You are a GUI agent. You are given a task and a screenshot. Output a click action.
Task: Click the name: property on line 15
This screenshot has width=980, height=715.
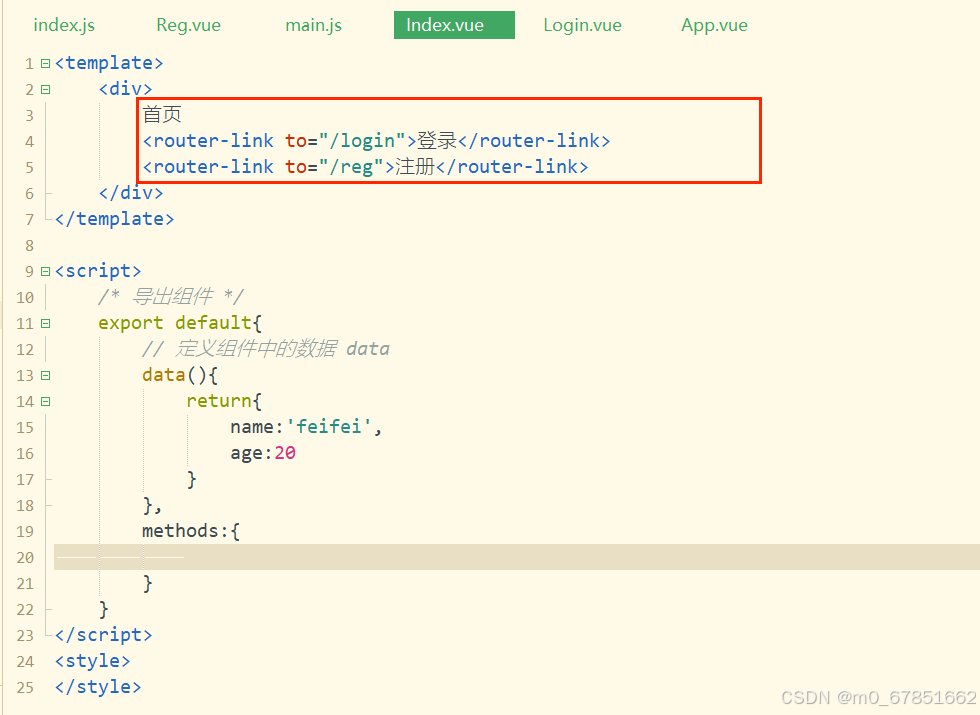257,427
